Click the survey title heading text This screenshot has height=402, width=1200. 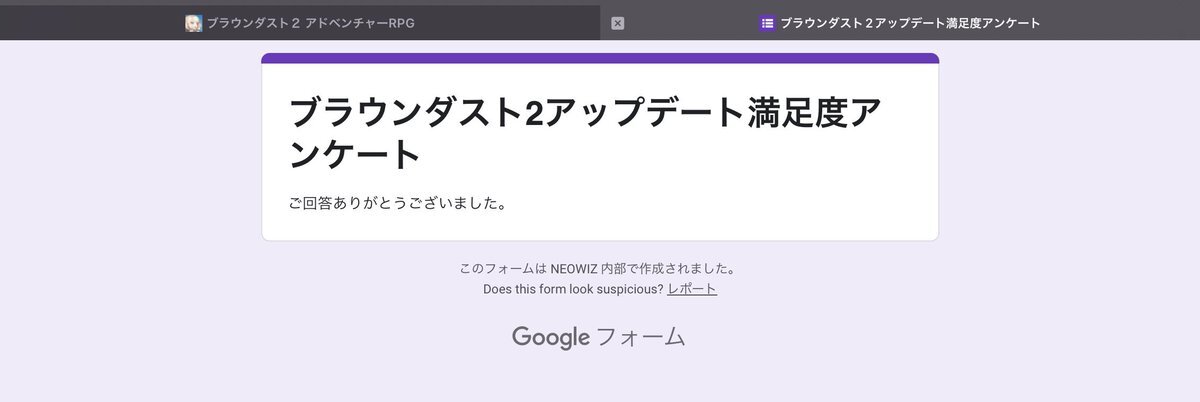coord(585,133)
